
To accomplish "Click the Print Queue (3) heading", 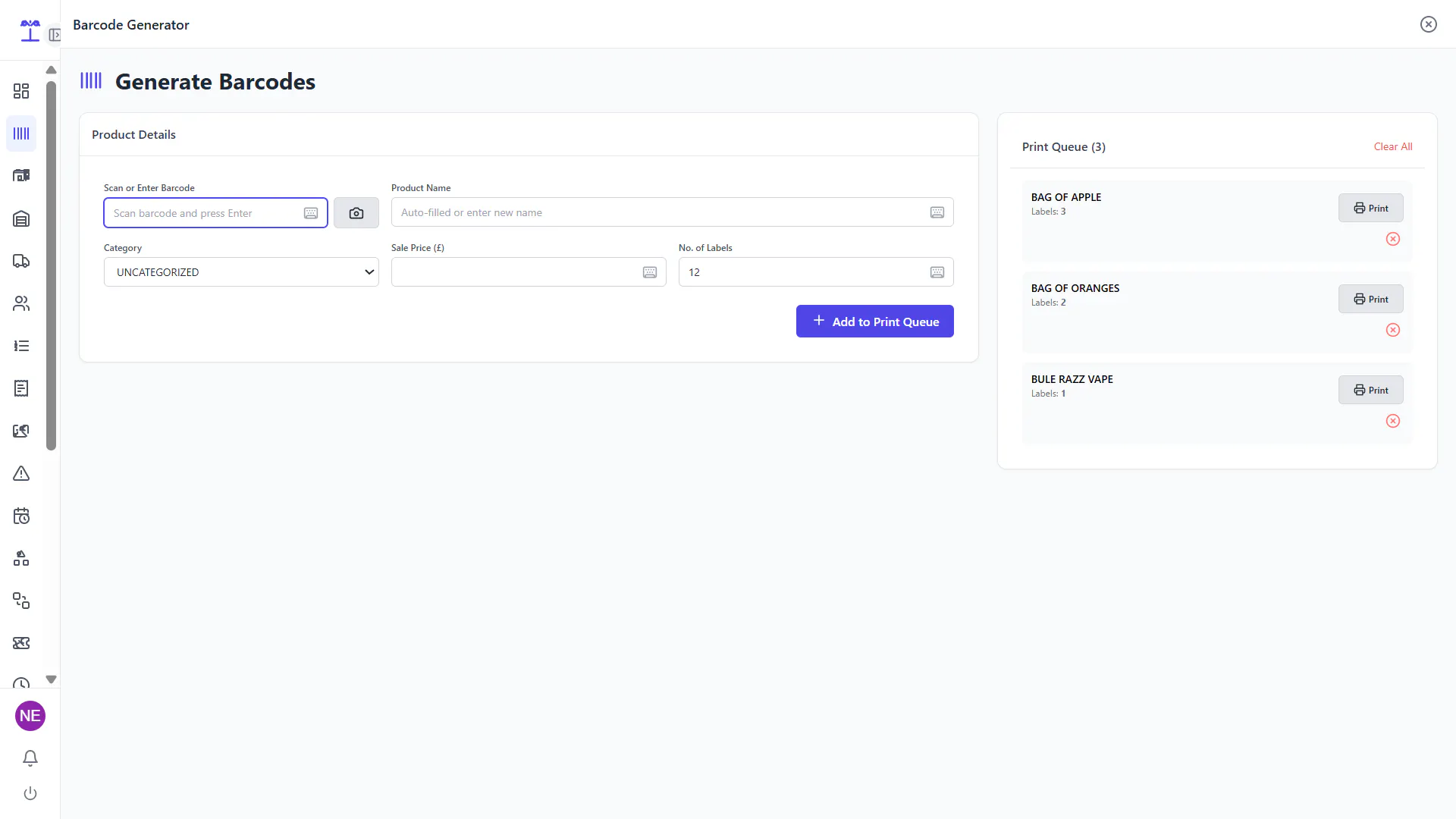I will click(x=1064, y=147).
